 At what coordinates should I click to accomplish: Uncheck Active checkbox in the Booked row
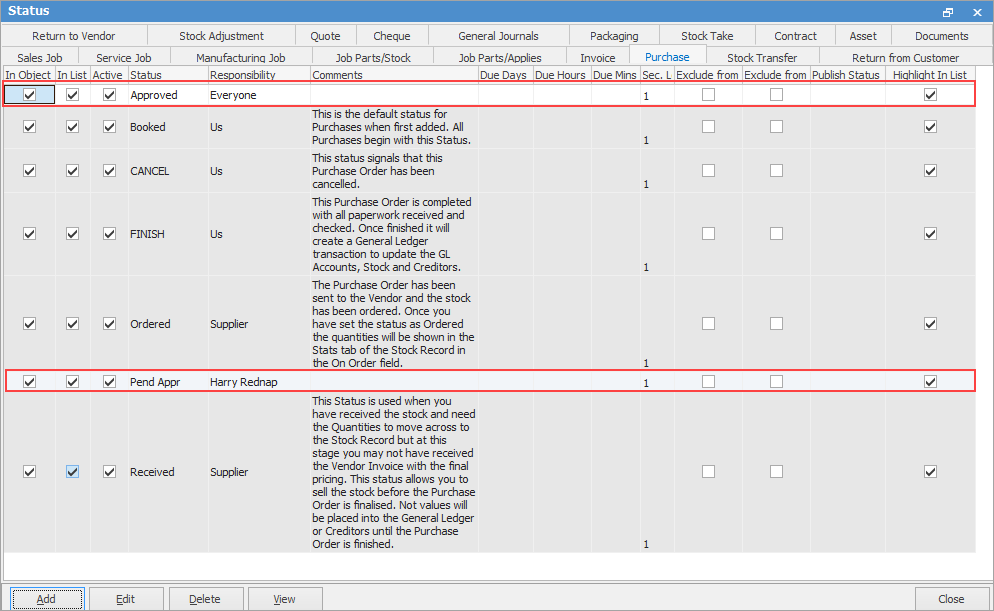point(110,127)
